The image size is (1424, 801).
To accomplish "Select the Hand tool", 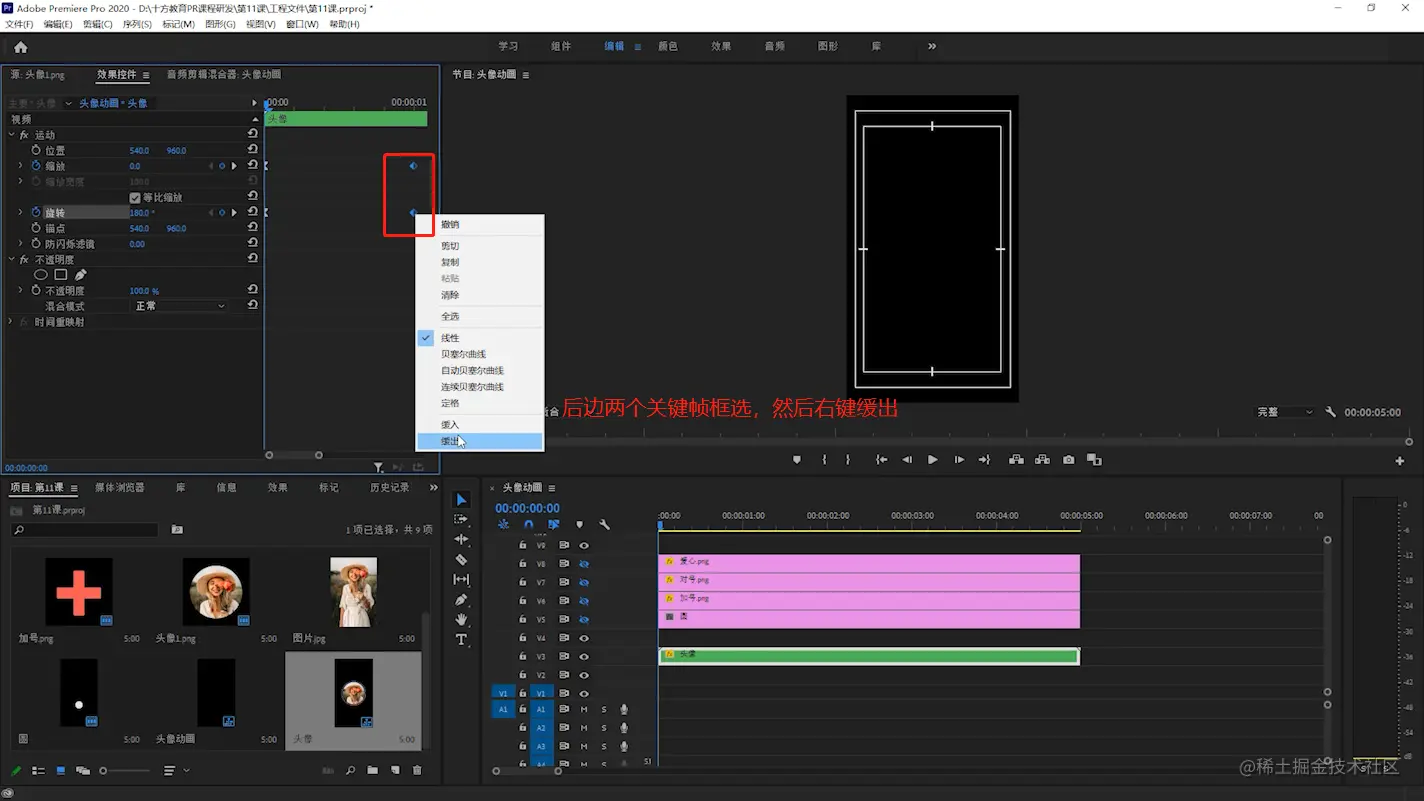I will (x=461, y=619).
